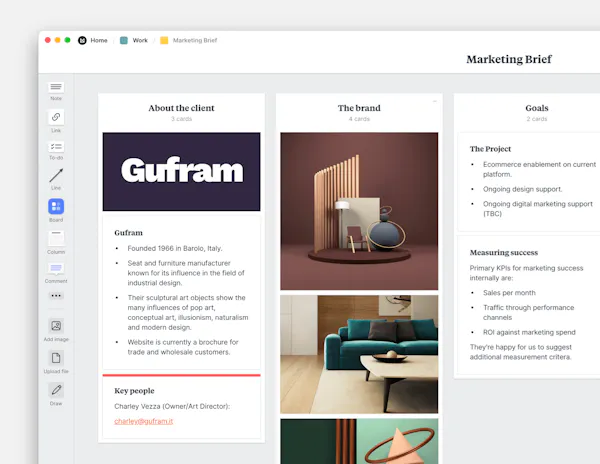Open the wooden slats sculpture image
The width and height of the screenshot is (600, 464).
click(x=359, y=211)
